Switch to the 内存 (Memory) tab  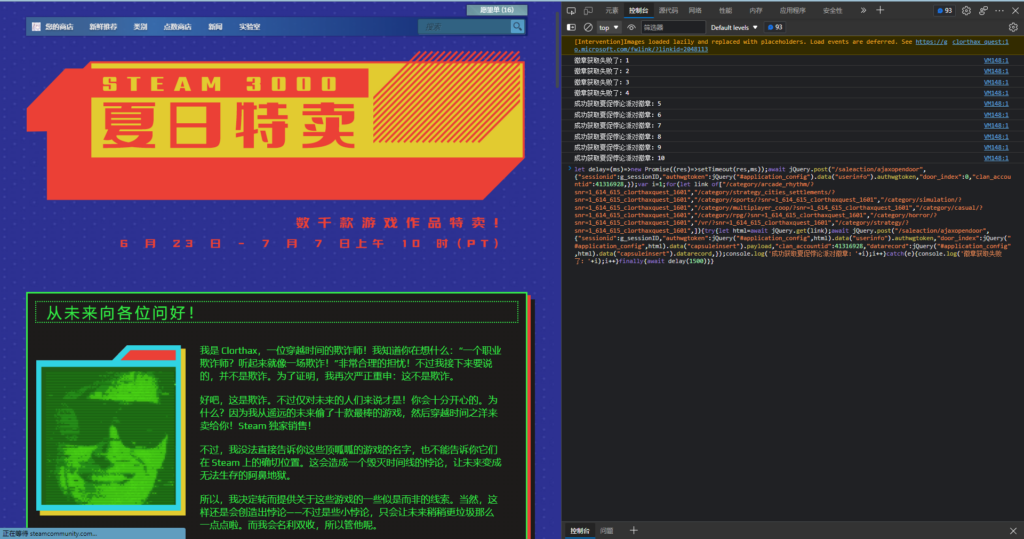pos(756,10)
